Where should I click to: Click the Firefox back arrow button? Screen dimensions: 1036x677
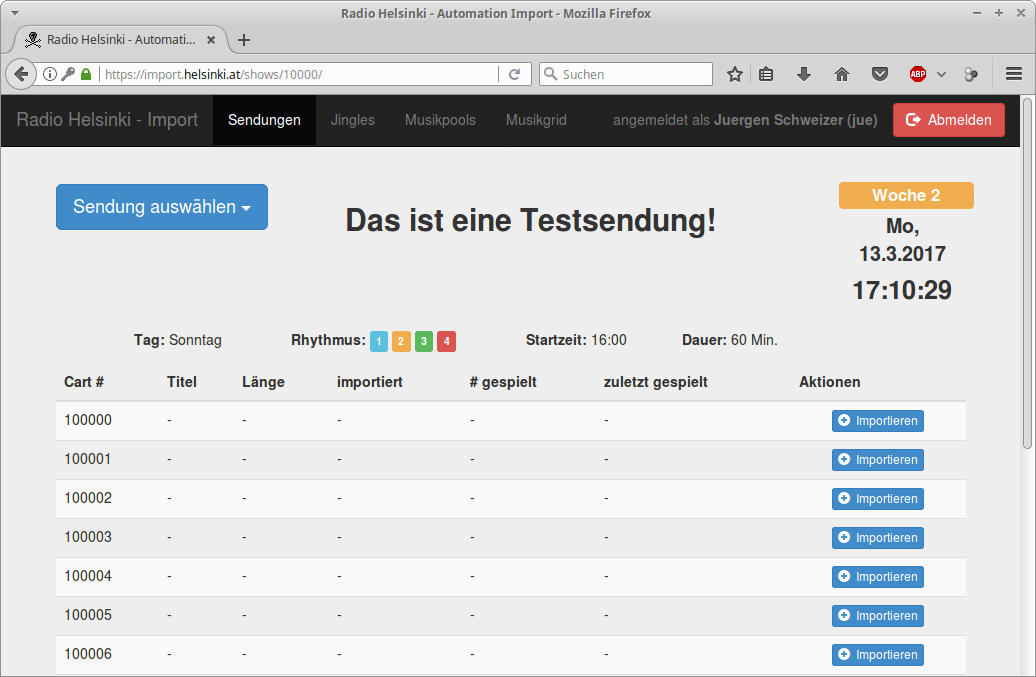[20, 75]
